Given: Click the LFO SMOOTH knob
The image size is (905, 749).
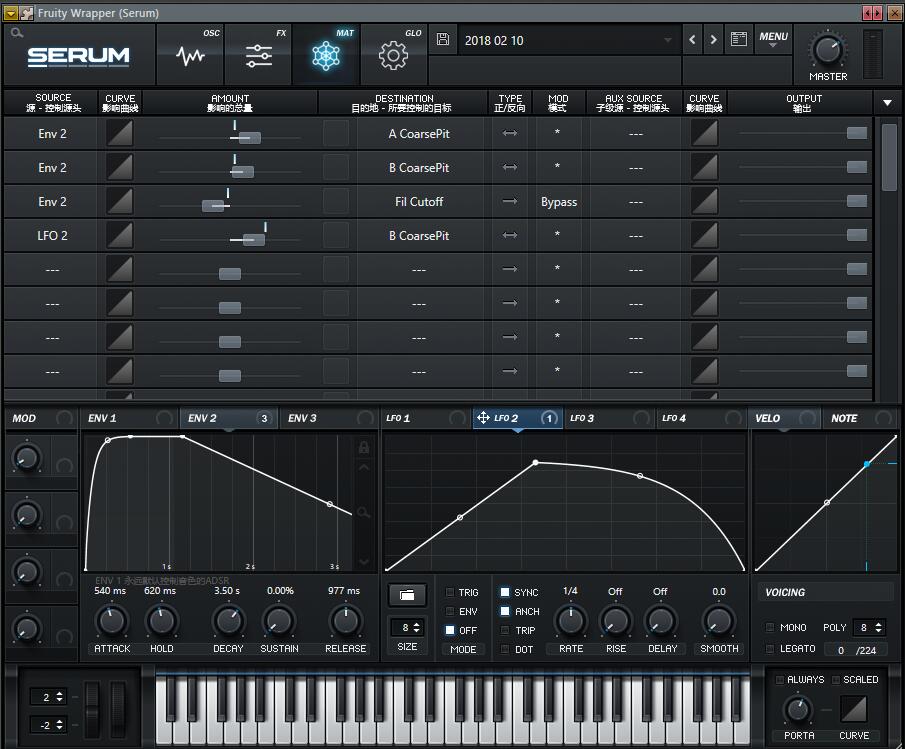Looking at the screenshot, I should click(x=719, y=621).
